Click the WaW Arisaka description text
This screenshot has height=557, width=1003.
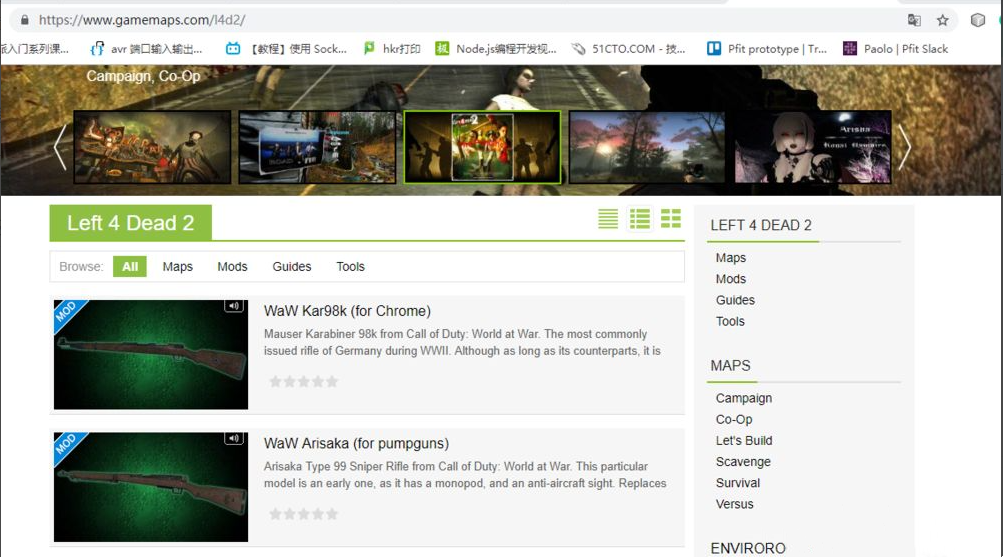point(465,475)
